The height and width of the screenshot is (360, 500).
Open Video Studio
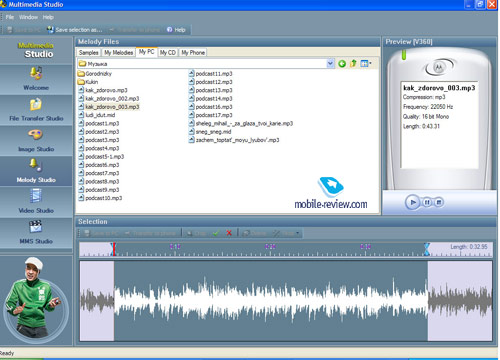click(x=36, y=202)
